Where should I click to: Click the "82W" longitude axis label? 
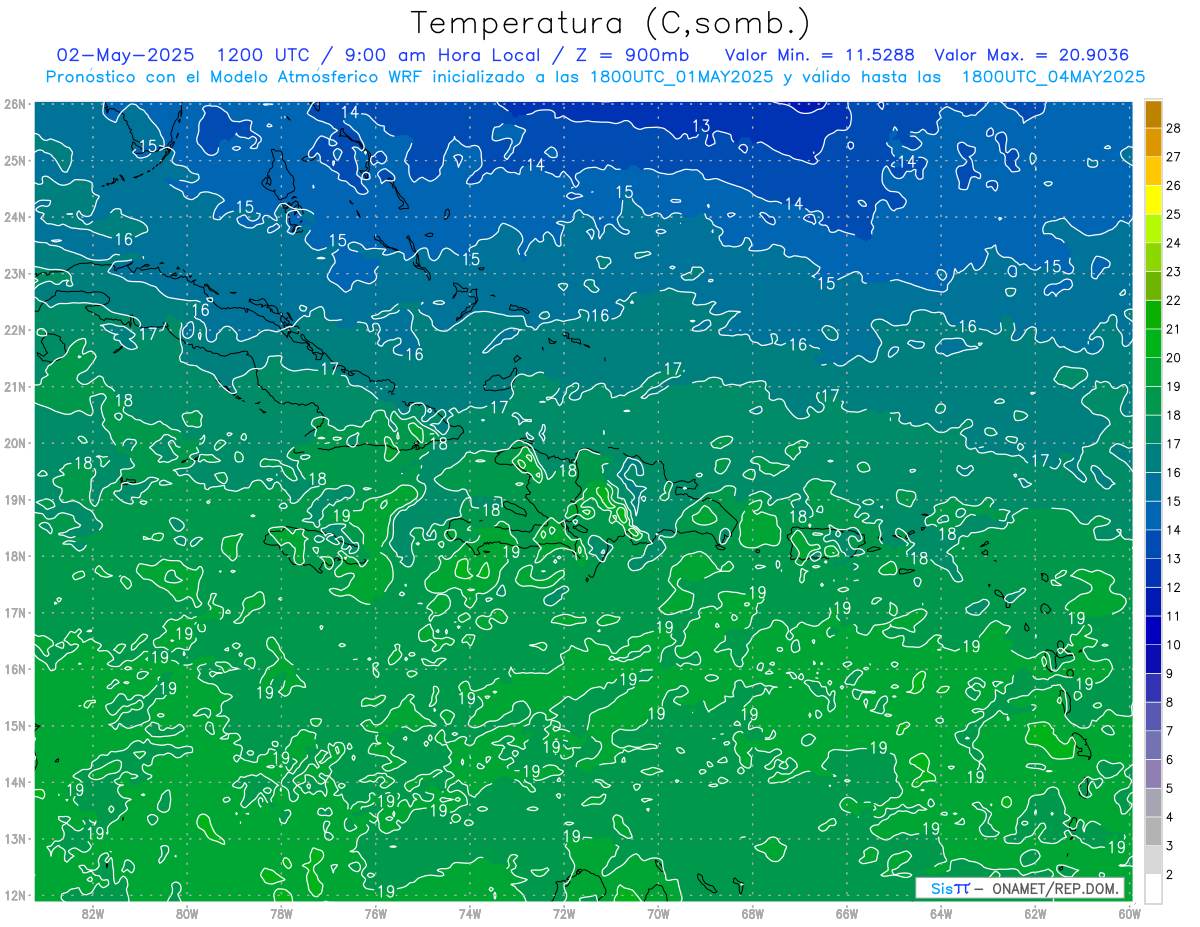pyautogui.click(x=92, y=913)
